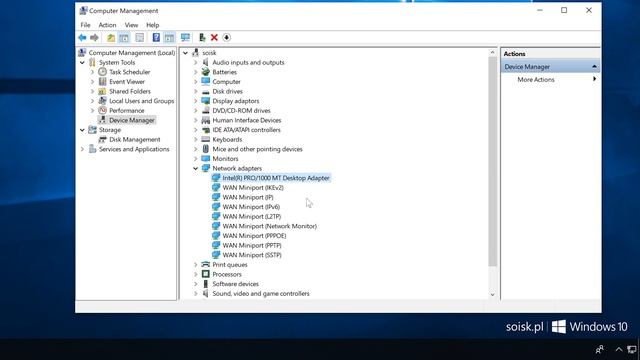The image size is (640, 360).
Task: Open the Help menu
Action: coord(153,25)
